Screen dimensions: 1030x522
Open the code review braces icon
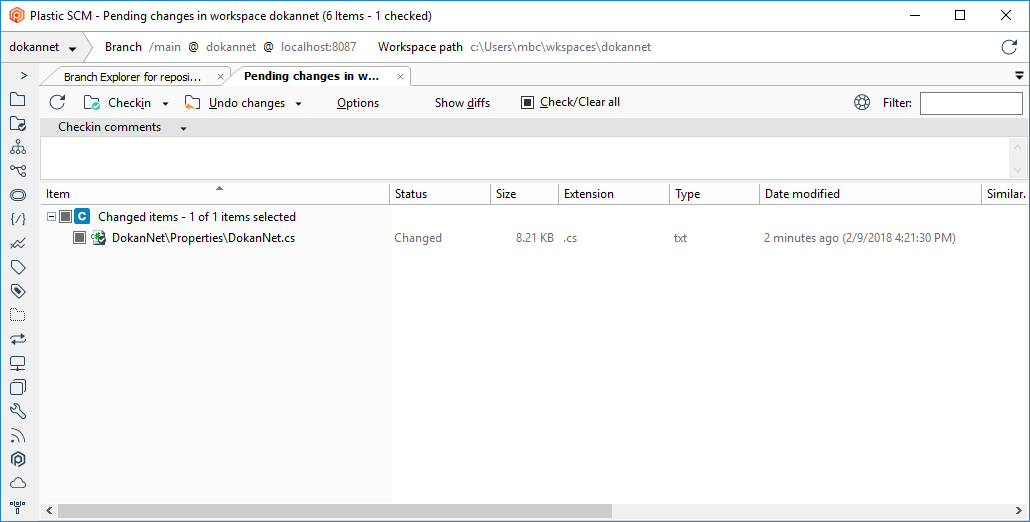pos(18,219)
